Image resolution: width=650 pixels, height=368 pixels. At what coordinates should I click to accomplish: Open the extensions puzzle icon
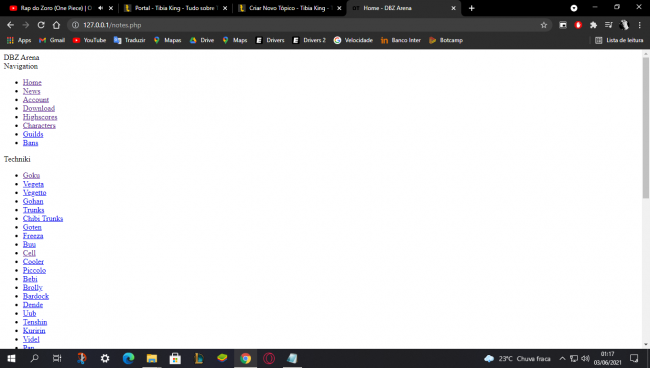(593, 25)
